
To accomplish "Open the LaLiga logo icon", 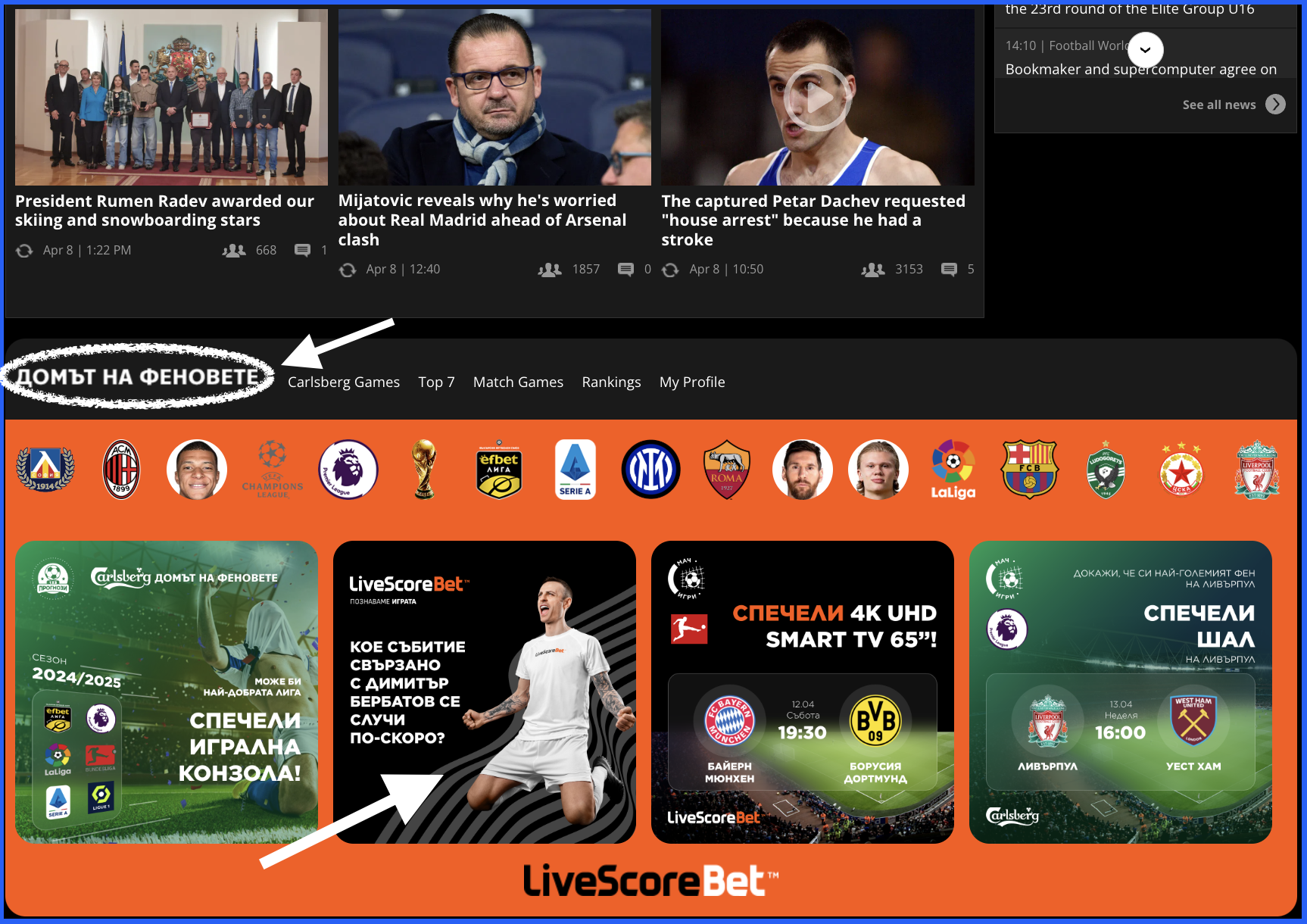I will (x=953, y=470).
